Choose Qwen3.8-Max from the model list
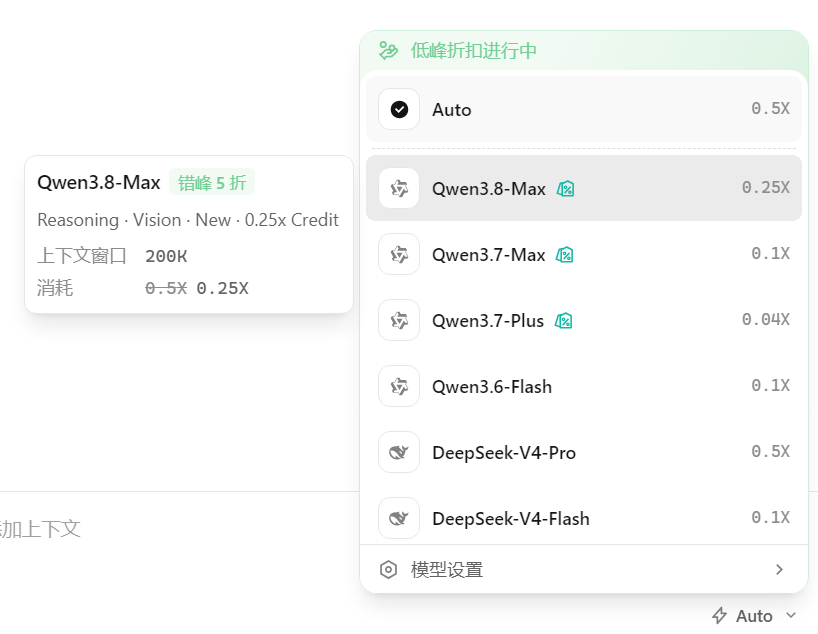818x634 pixels. (x=584, y=188)
